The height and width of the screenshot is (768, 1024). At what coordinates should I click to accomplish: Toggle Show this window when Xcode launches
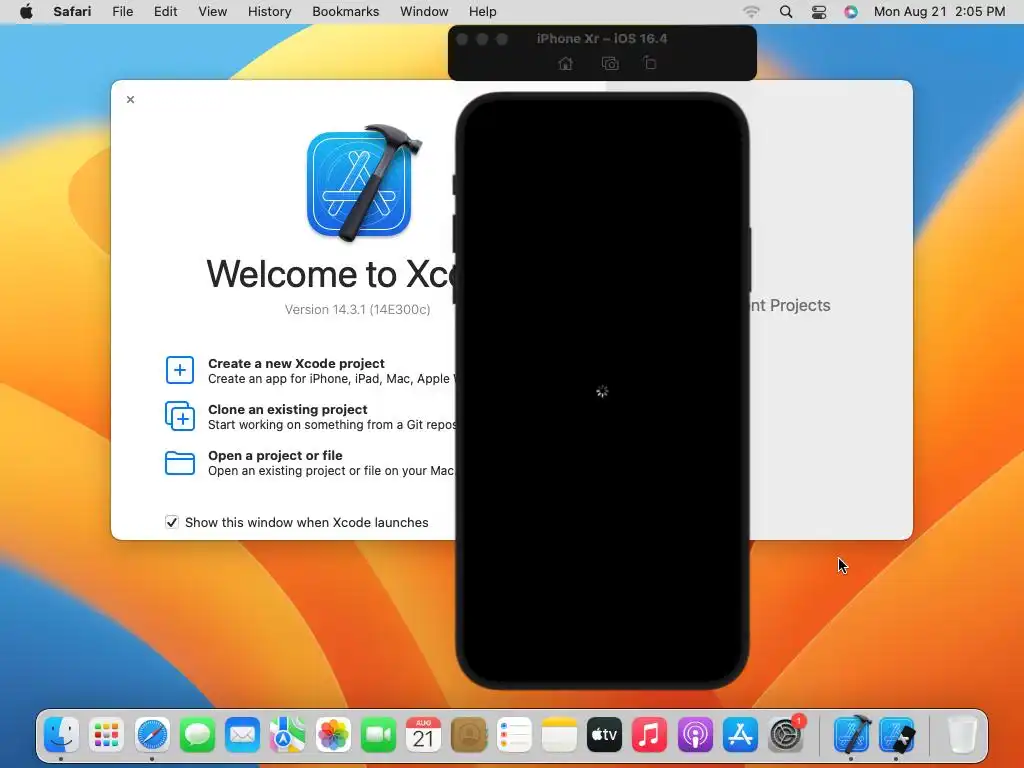(x=172, y=522)
